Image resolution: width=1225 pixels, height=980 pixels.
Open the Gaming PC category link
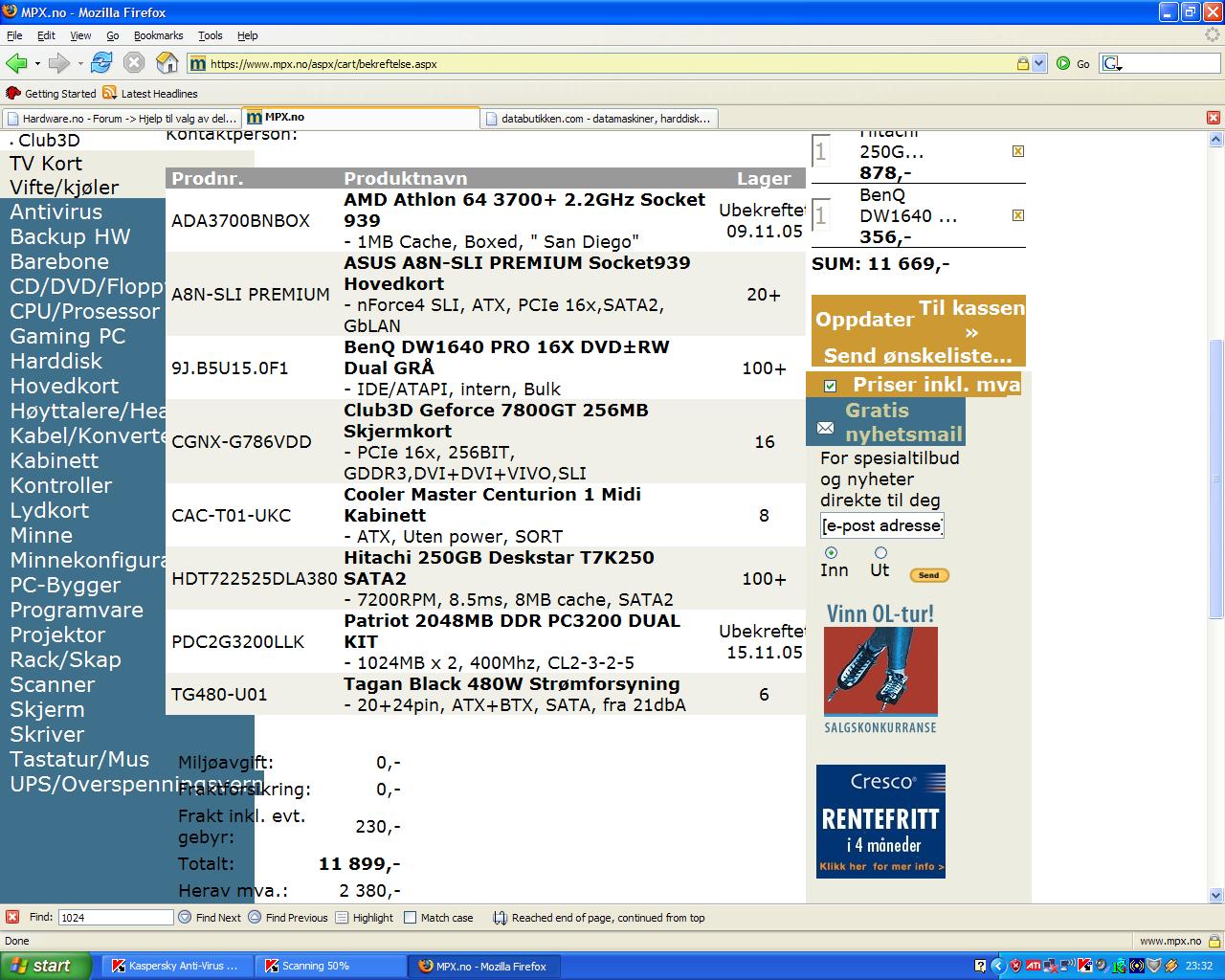[67, 336]
